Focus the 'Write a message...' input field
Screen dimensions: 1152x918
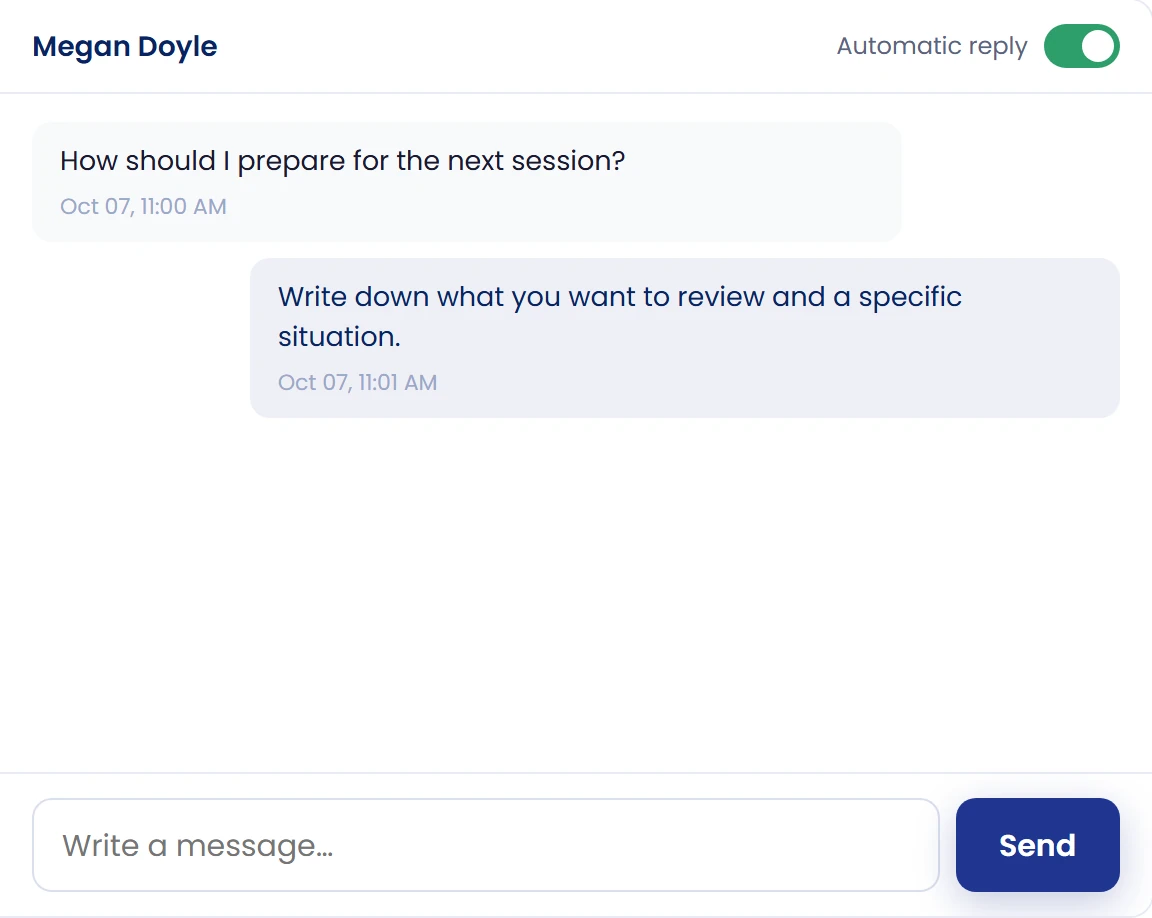[x=486, y=845]
